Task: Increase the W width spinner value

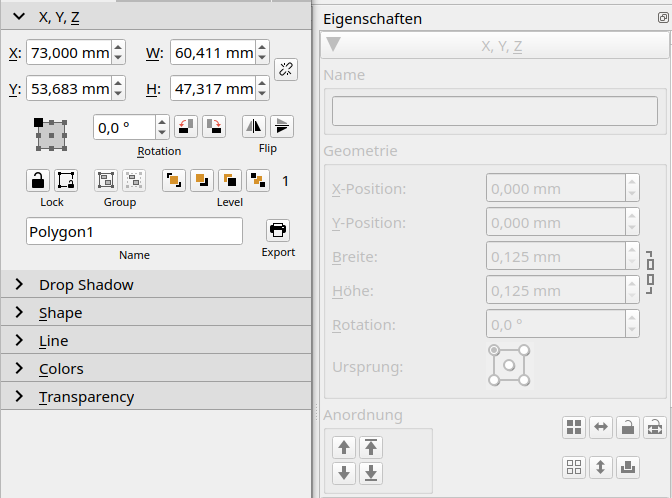Action: point(262,47)
